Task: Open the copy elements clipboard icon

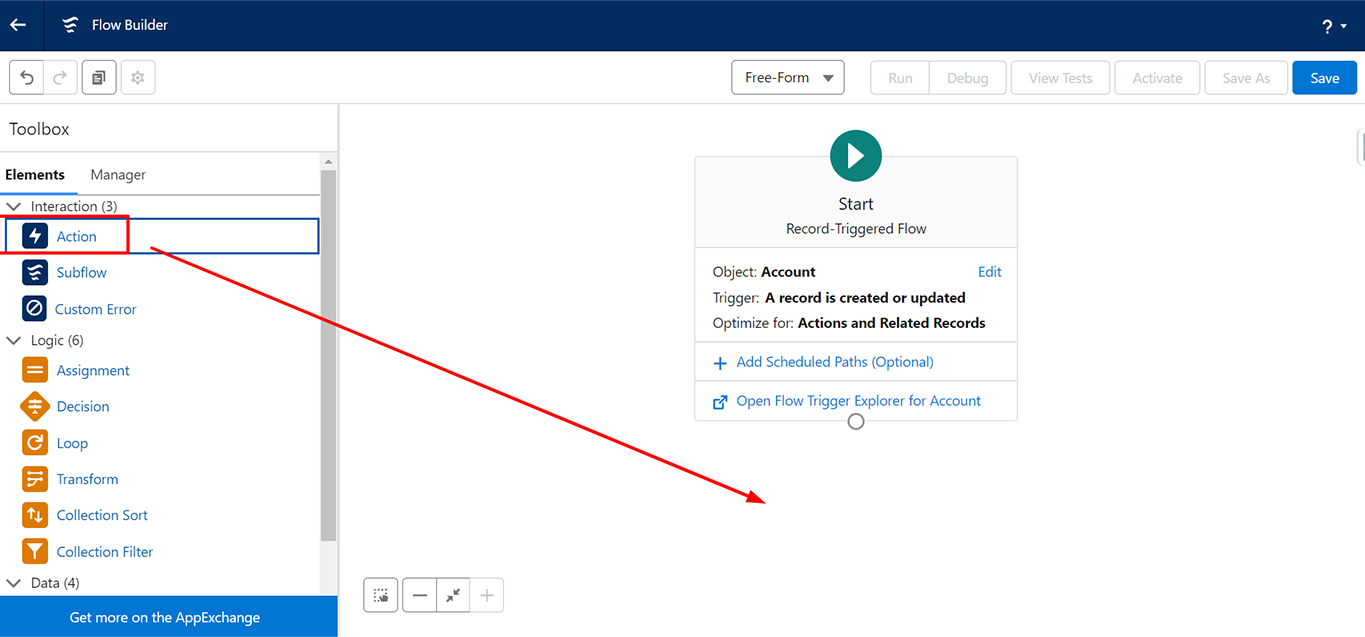Action: click(x=99, y=78)
